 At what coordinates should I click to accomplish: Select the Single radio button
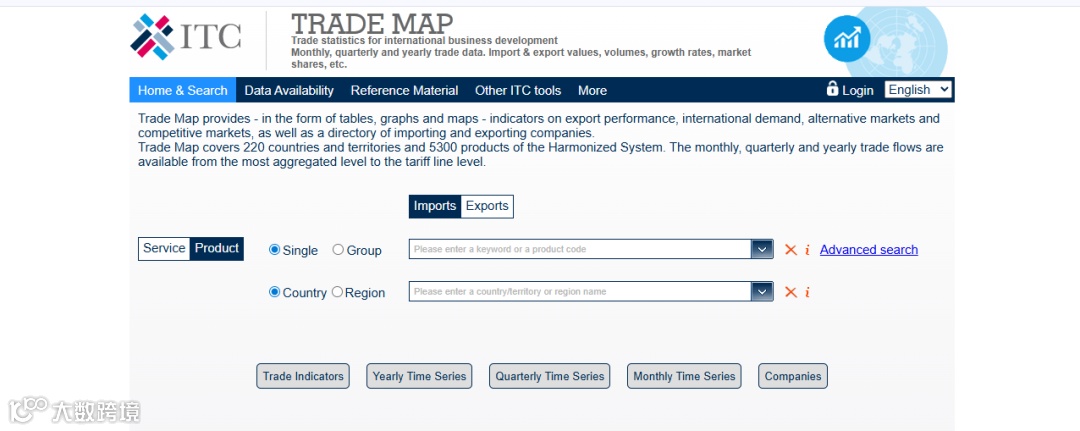click(274, 250)
